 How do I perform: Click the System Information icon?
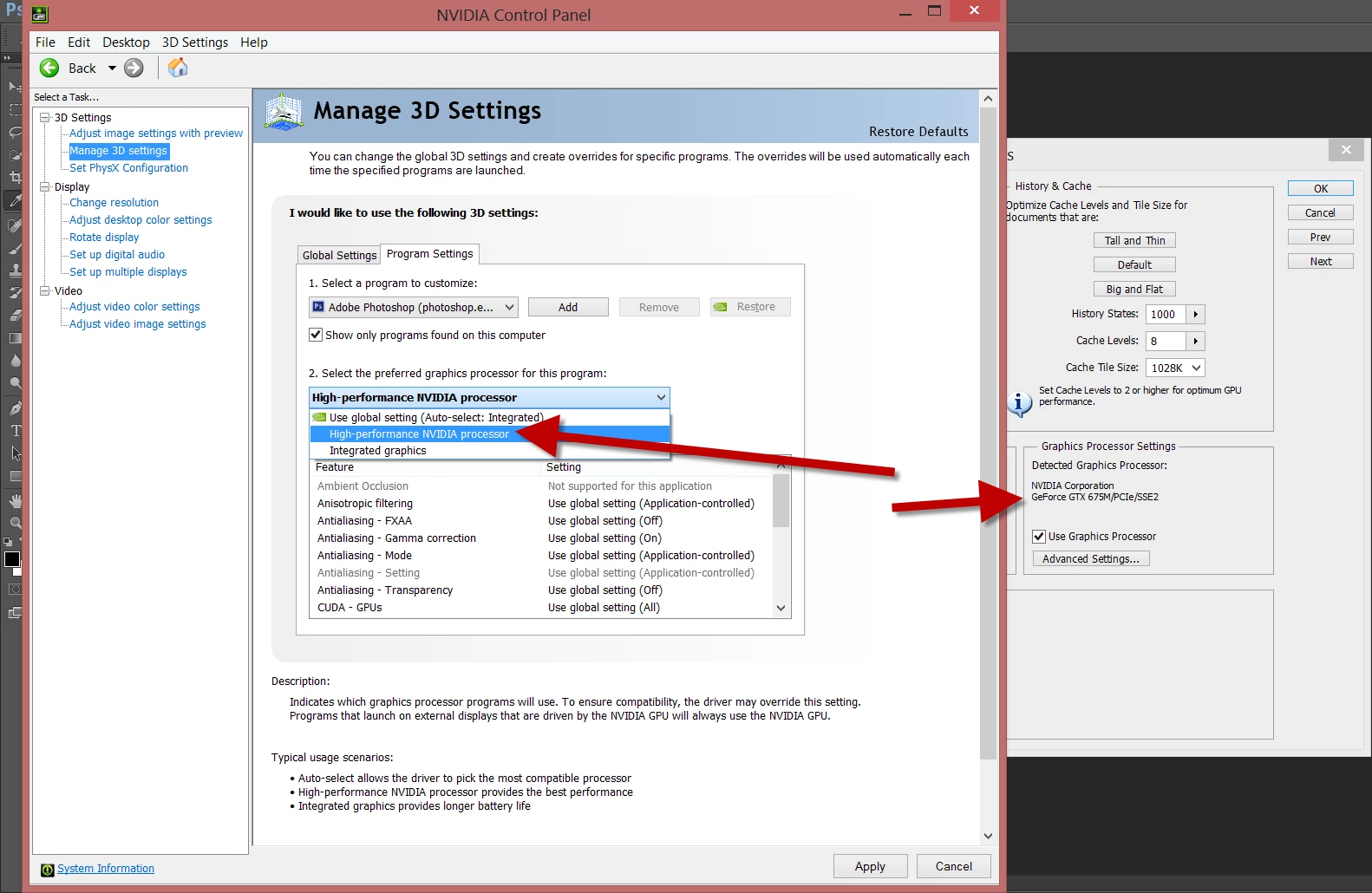point(48,870)
